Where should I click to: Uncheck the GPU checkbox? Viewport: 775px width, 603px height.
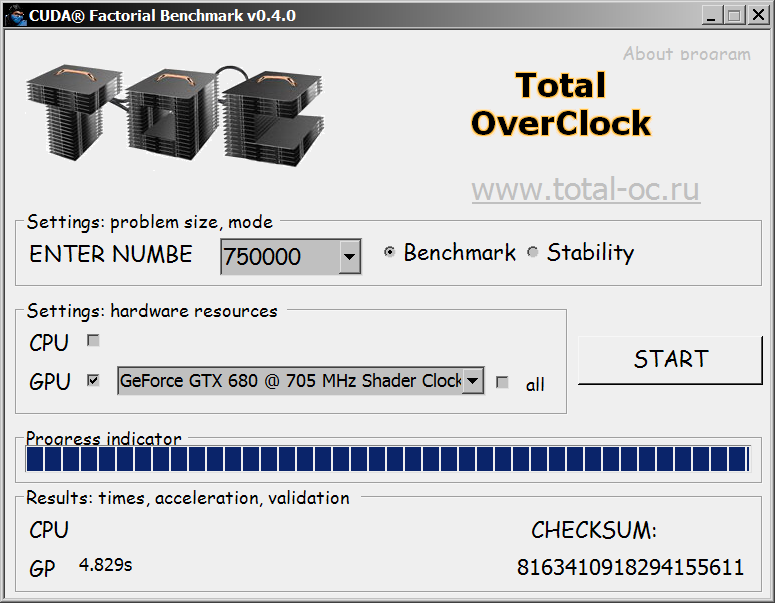tap(93, 381)
